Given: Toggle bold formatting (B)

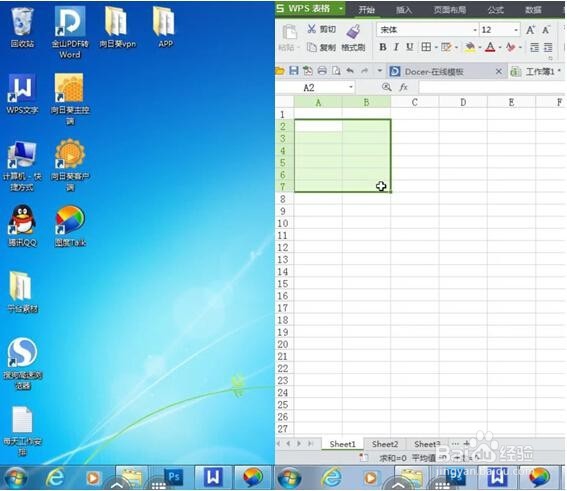Looking at the screenshot, I should (x=383, y=47).
